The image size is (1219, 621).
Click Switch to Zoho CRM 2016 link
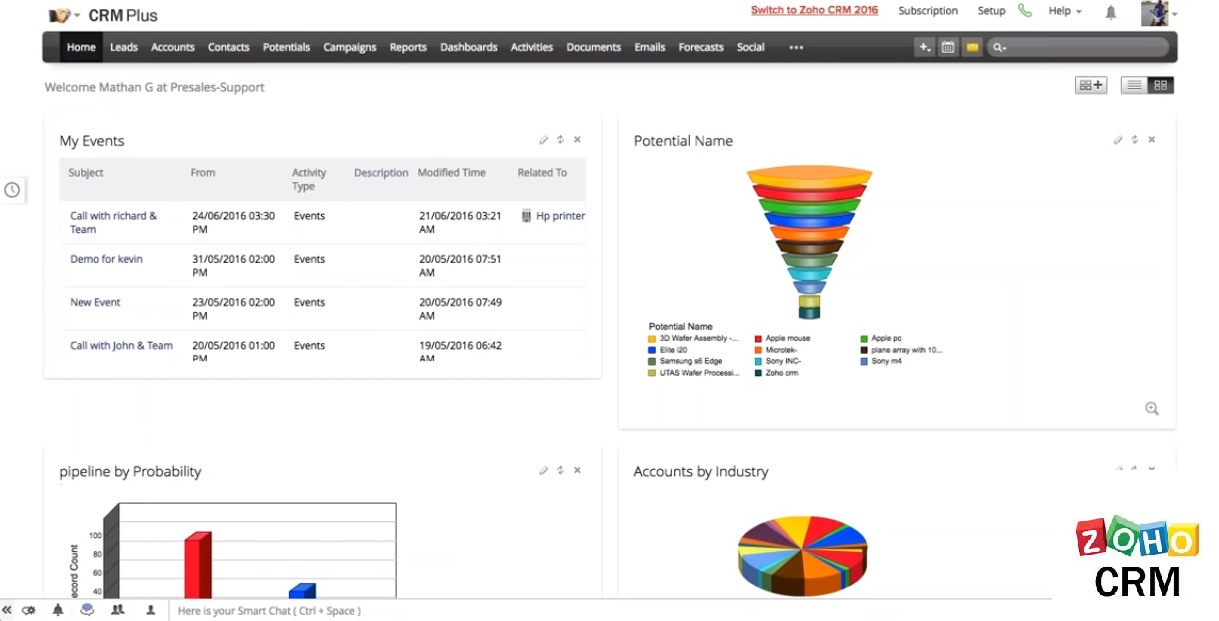(815, 10)
